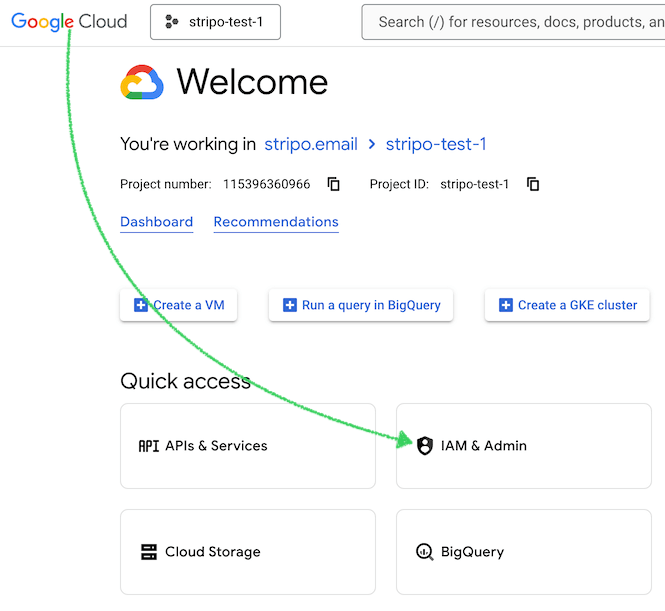Open the stripo.email organization link
The height and width of the screenshot is (611, 665).
[x=311, y=144]
